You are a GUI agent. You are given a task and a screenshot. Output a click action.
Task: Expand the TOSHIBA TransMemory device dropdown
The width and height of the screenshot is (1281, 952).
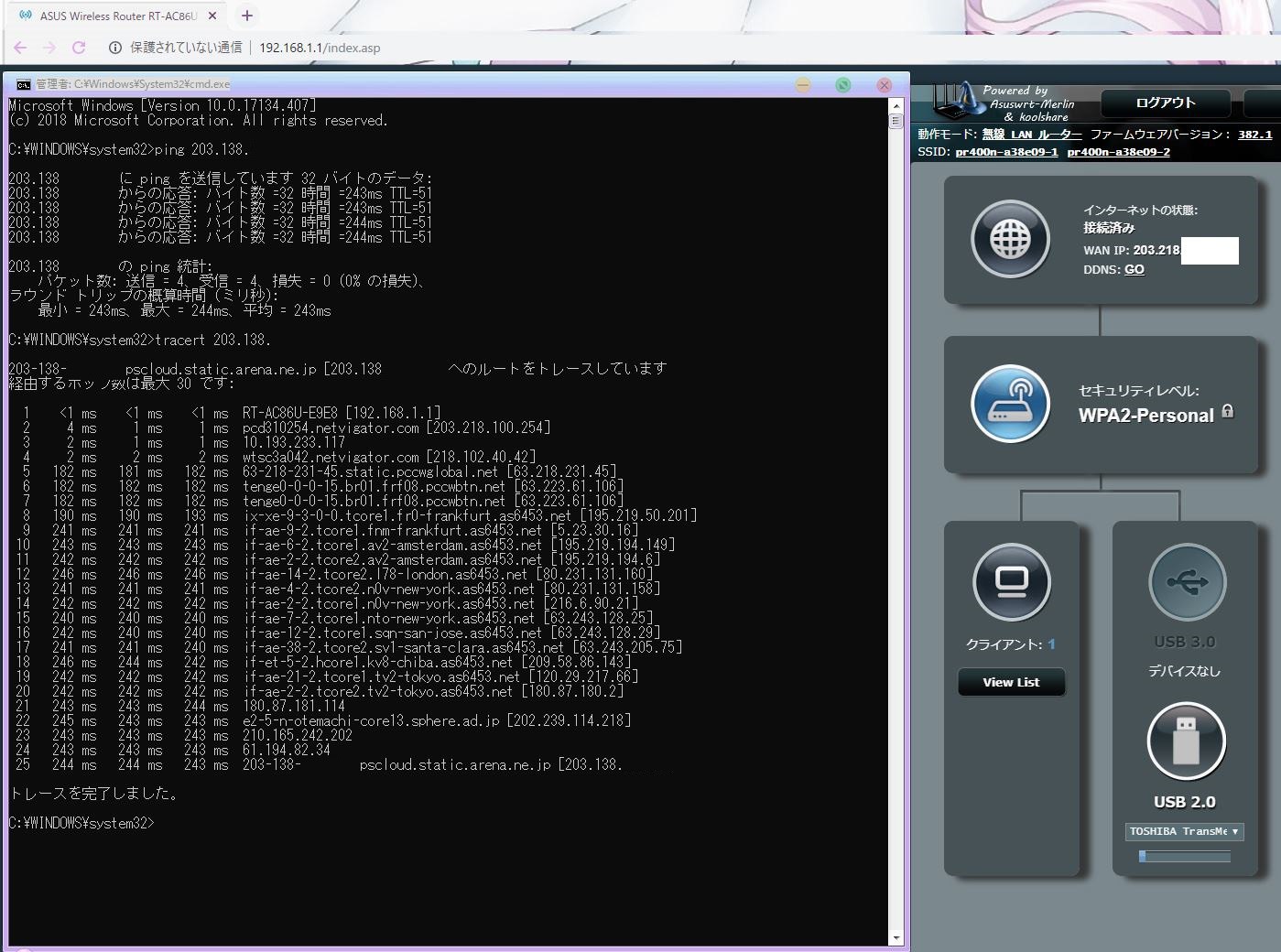coord(1184,831)
